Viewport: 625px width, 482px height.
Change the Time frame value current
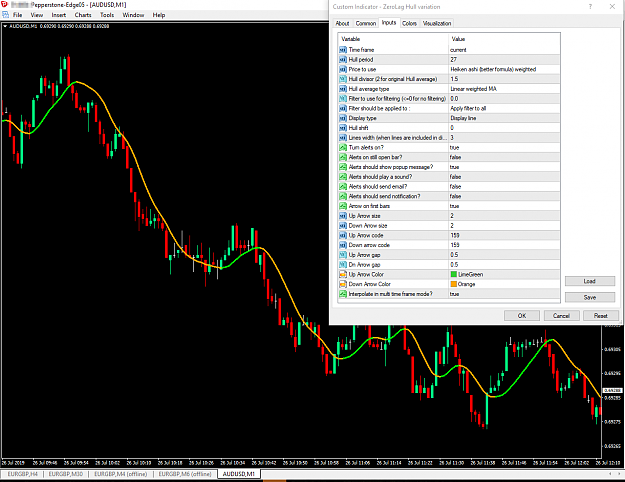504,50
